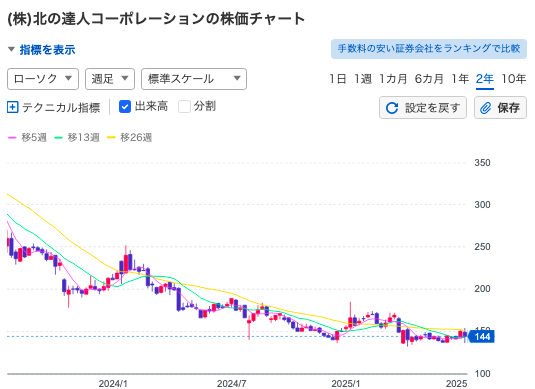535x389 pixels.
Task: Click the blue 144 current price label
Action: pyautogui.click(x=481, y=337)
